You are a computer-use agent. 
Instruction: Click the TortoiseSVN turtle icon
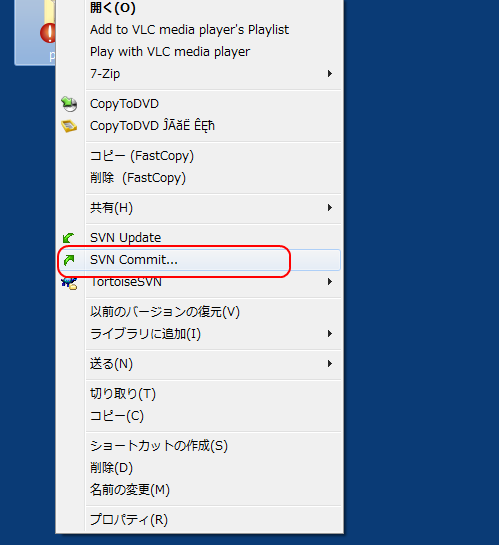pos(69,283)
